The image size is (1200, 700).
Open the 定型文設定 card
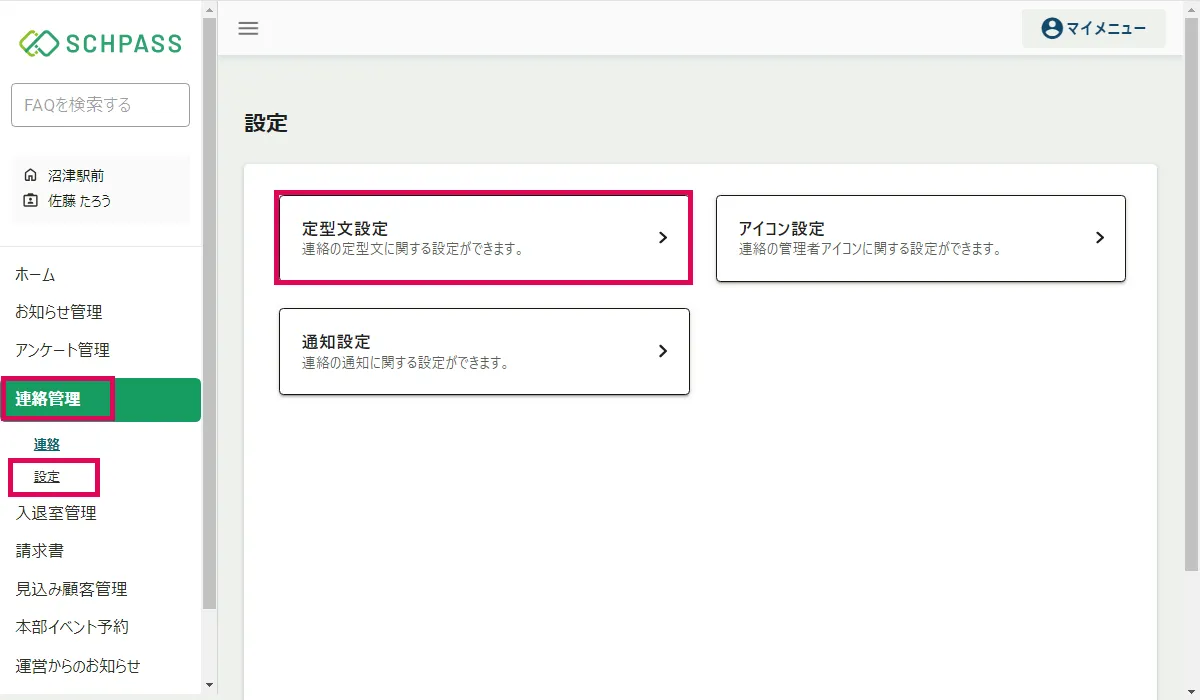click(484, 238)
